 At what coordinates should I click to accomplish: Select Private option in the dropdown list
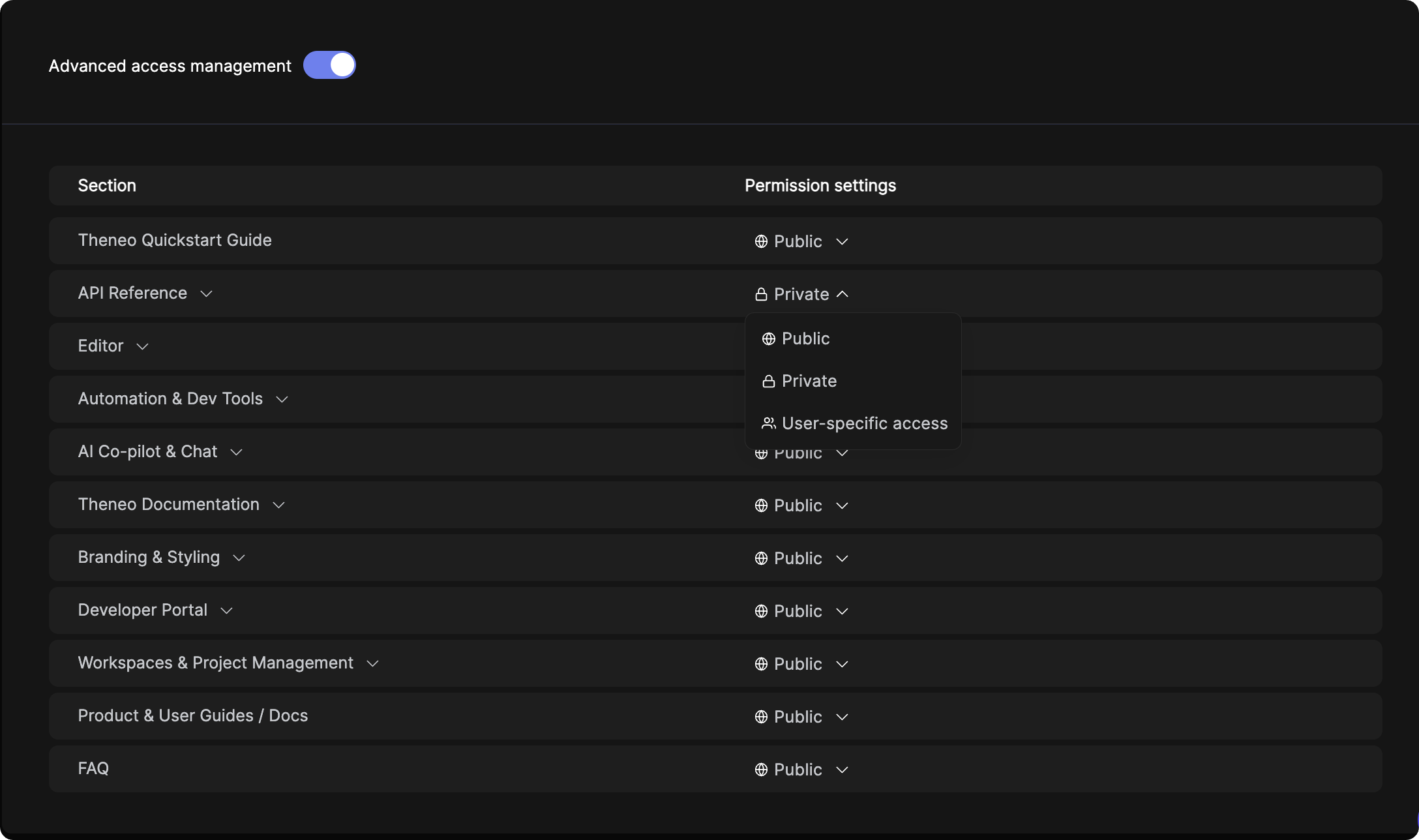tap(809, 381)
